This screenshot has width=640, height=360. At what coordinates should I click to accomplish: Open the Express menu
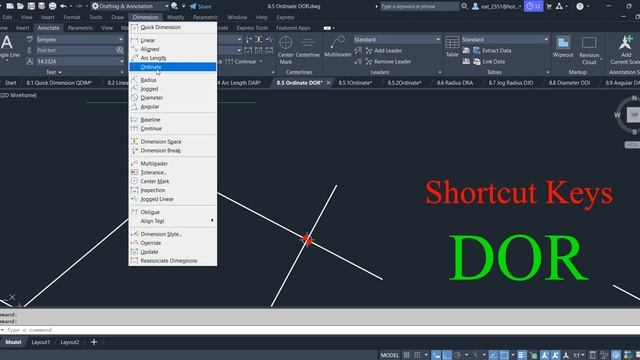pyautogui.click(x=285, y=18)
